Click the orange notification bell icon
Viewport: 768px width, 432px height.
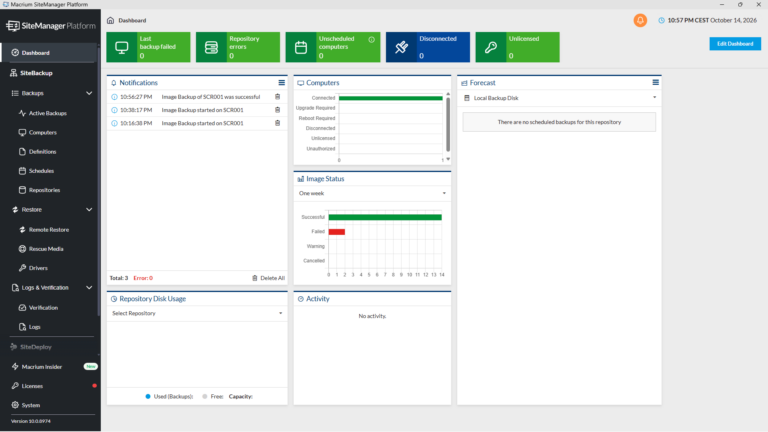point(640,20)
